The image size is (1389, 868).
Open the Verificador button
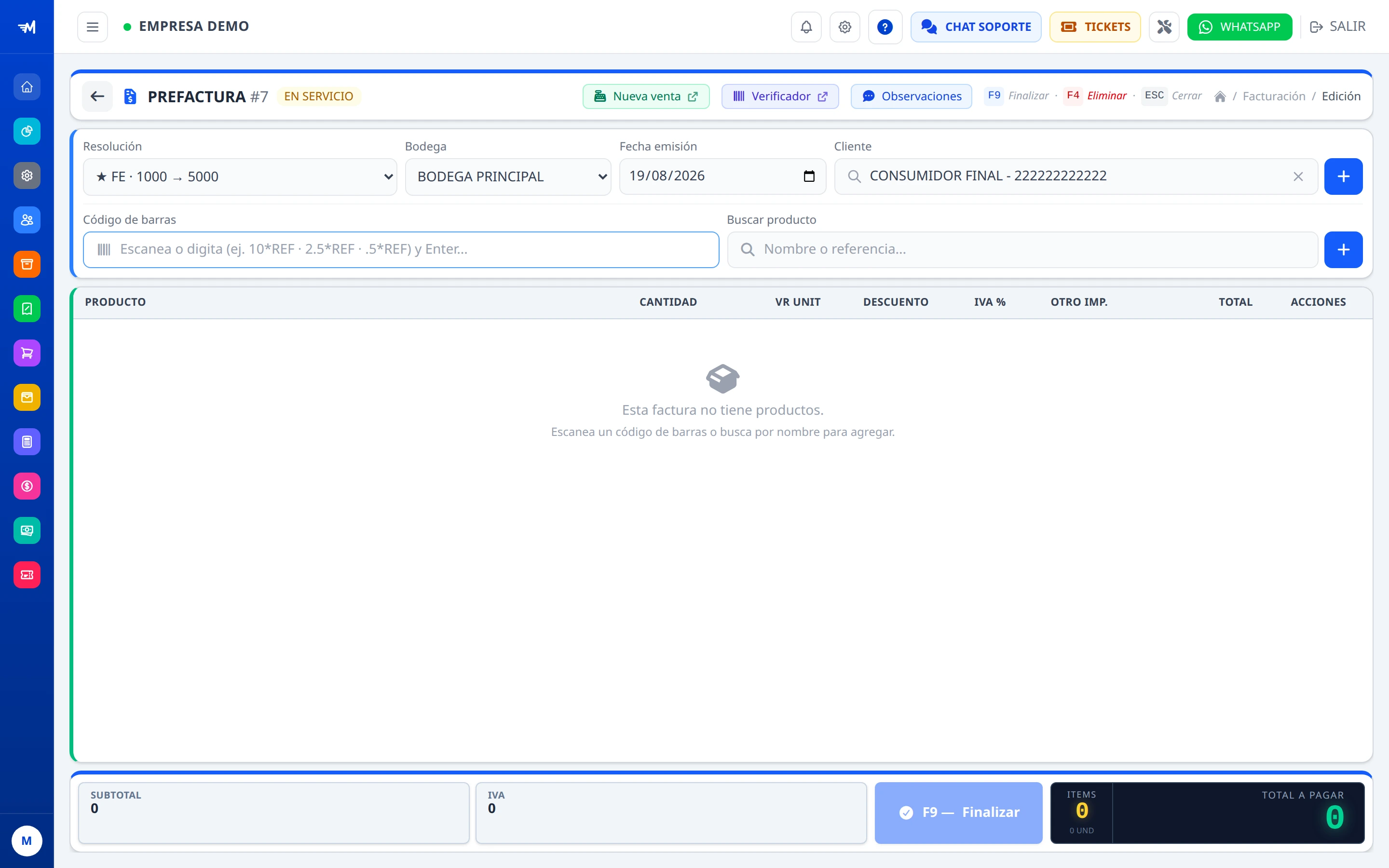pos(779,96)
